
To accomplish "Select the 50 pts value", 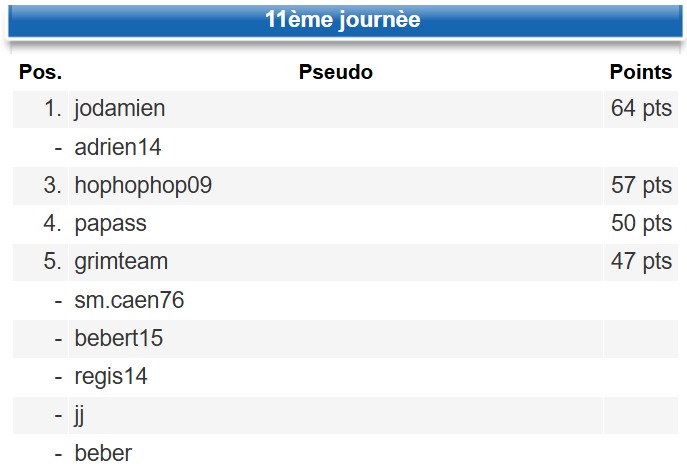I will point(641,223).
